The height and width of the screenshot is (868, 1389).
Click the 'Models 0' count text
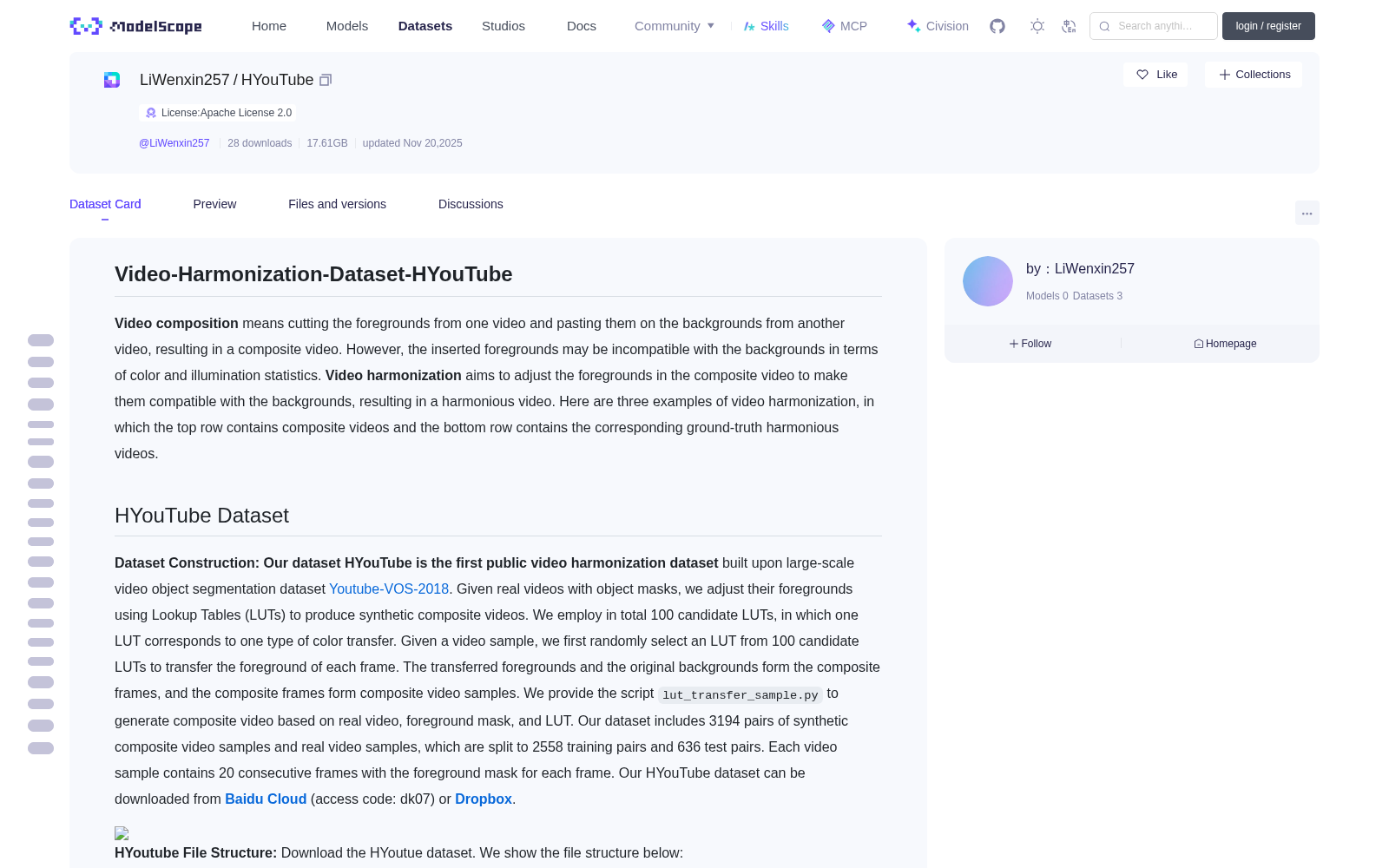coord(1047,296)
